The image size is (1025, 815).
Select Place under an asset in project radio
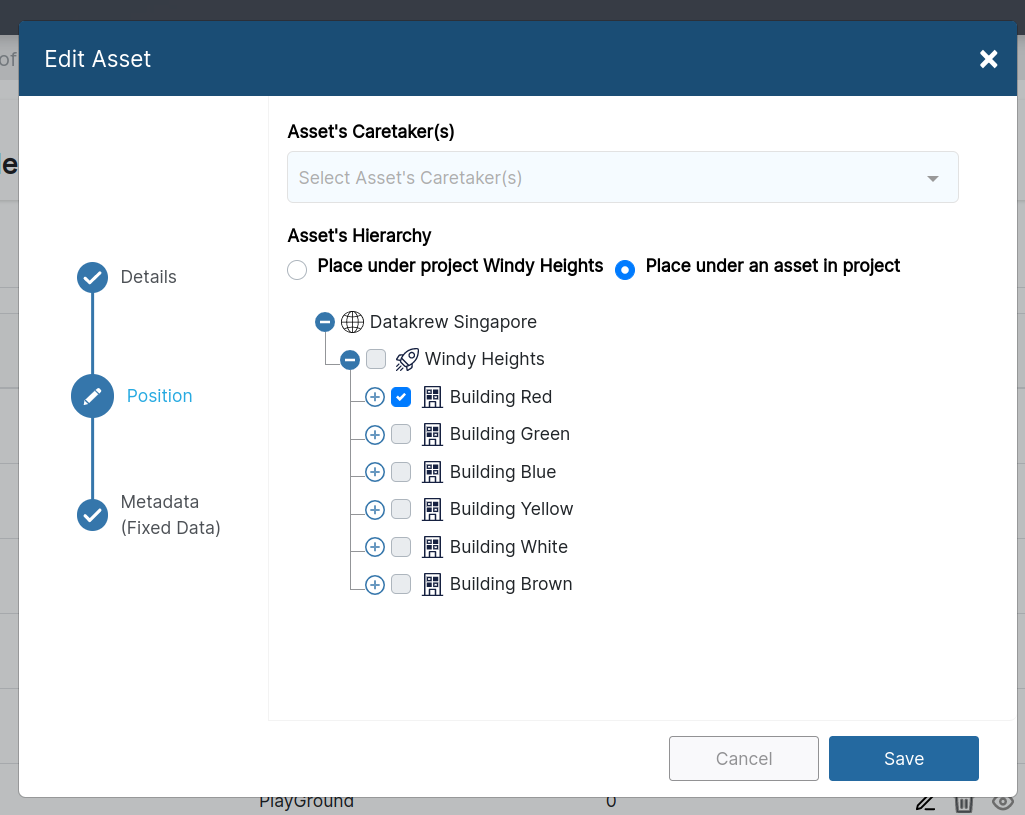click(x=625, y=269)
